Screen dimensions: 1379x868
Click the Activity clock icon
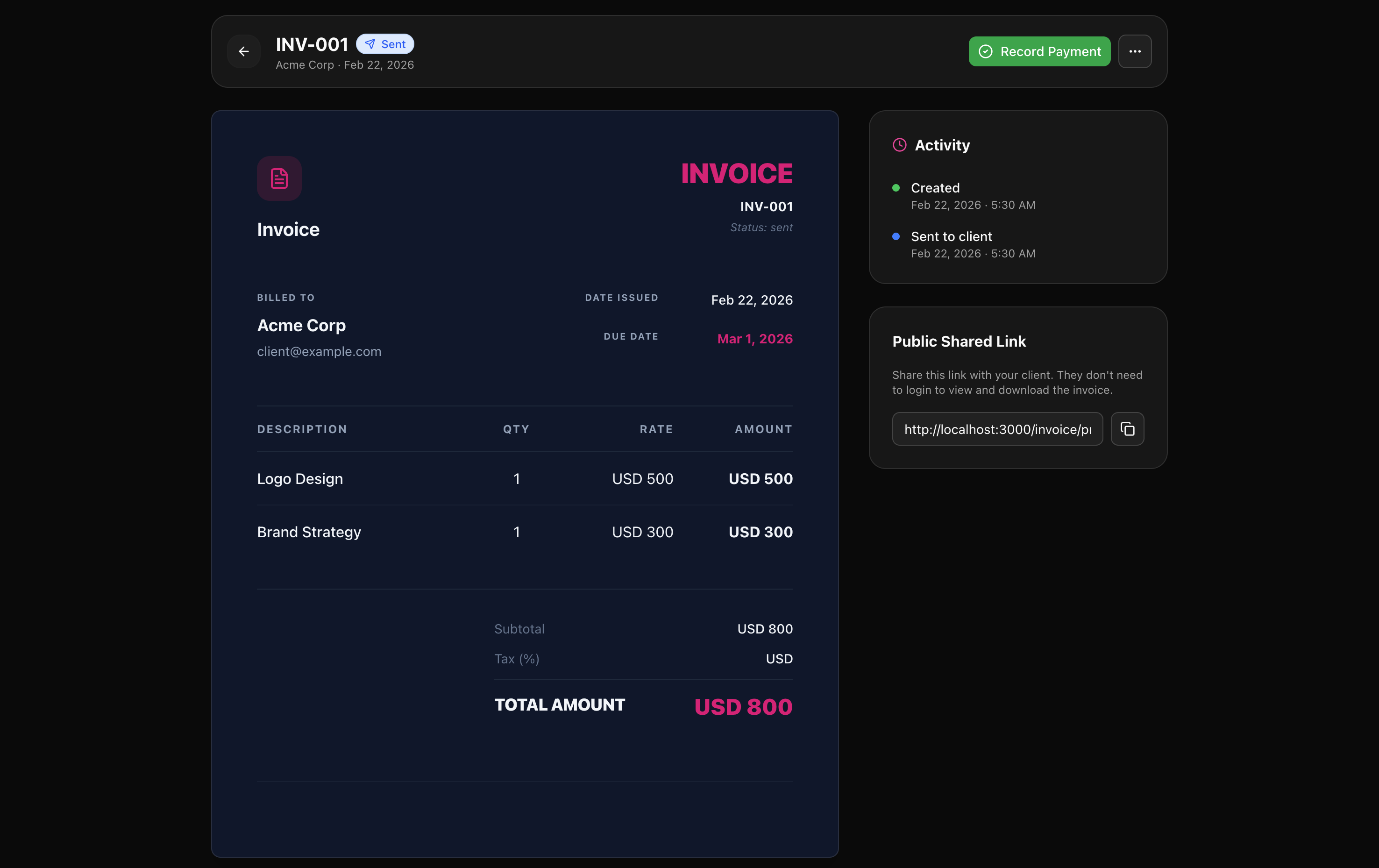(899, 145)
